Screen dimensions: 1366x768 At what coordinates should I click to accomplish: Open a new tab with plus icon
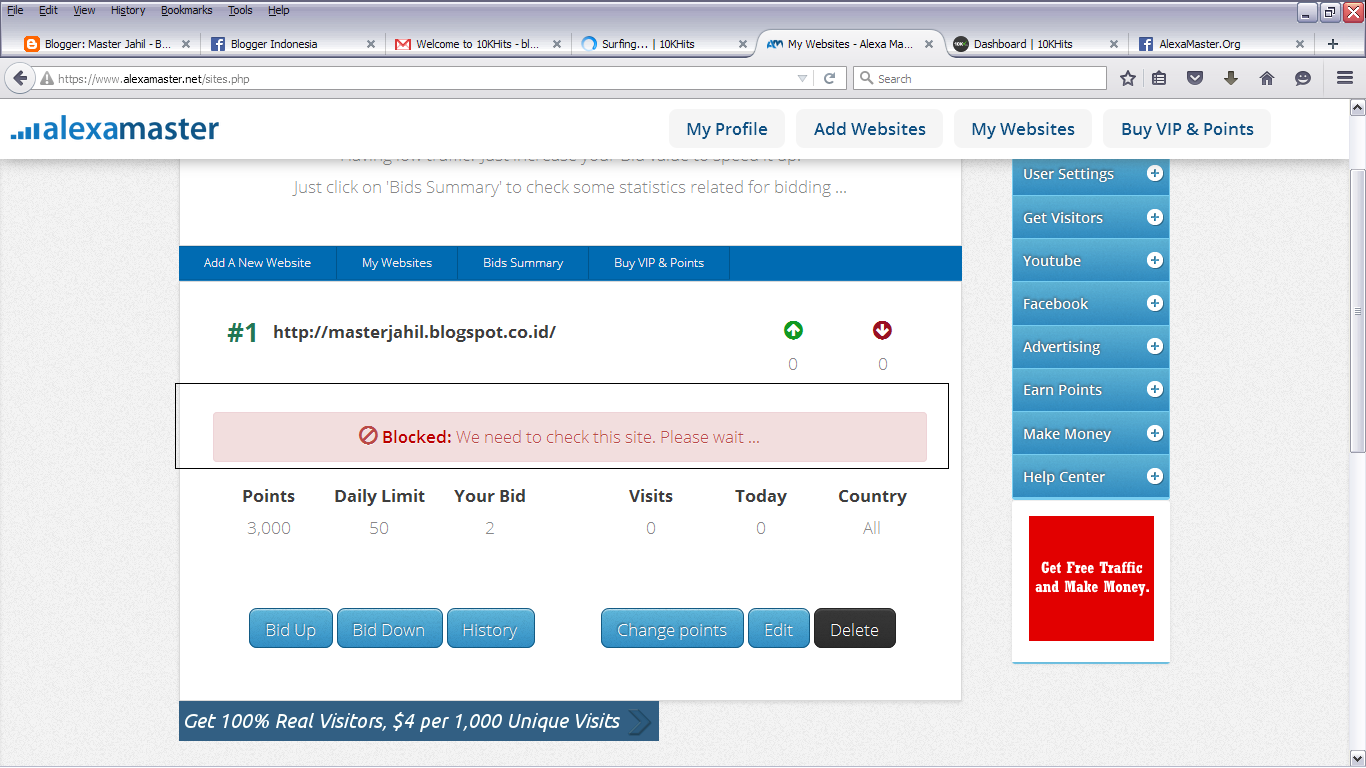pyautogui.click(x=1332, y=44)
